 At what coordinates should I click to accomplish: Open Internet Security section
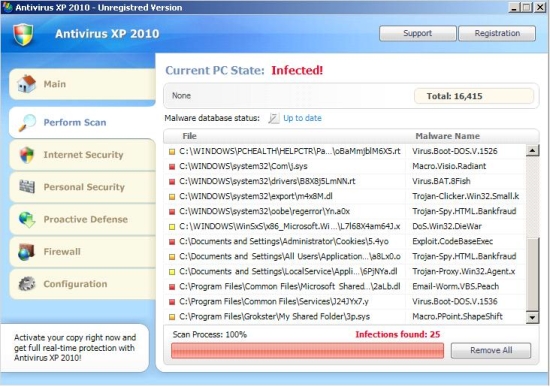[82, 155]
